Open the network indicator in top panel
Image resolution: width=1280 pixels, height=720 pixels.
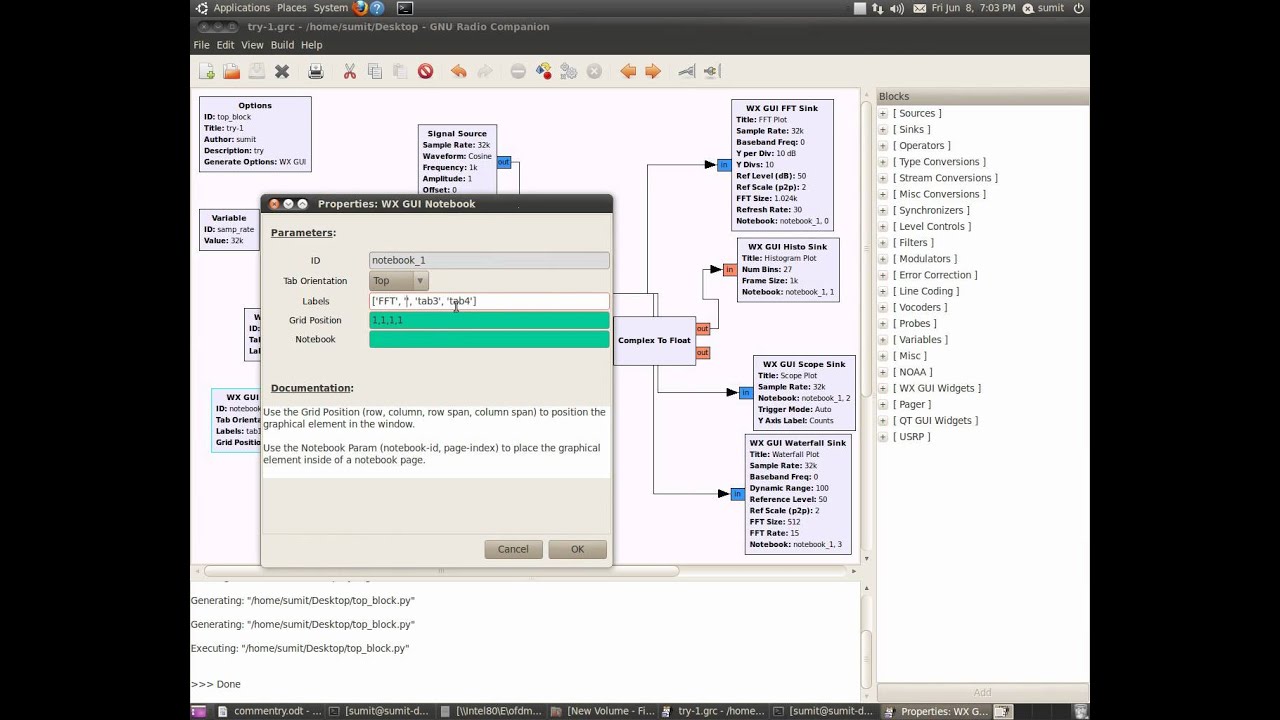click(878, 8)
